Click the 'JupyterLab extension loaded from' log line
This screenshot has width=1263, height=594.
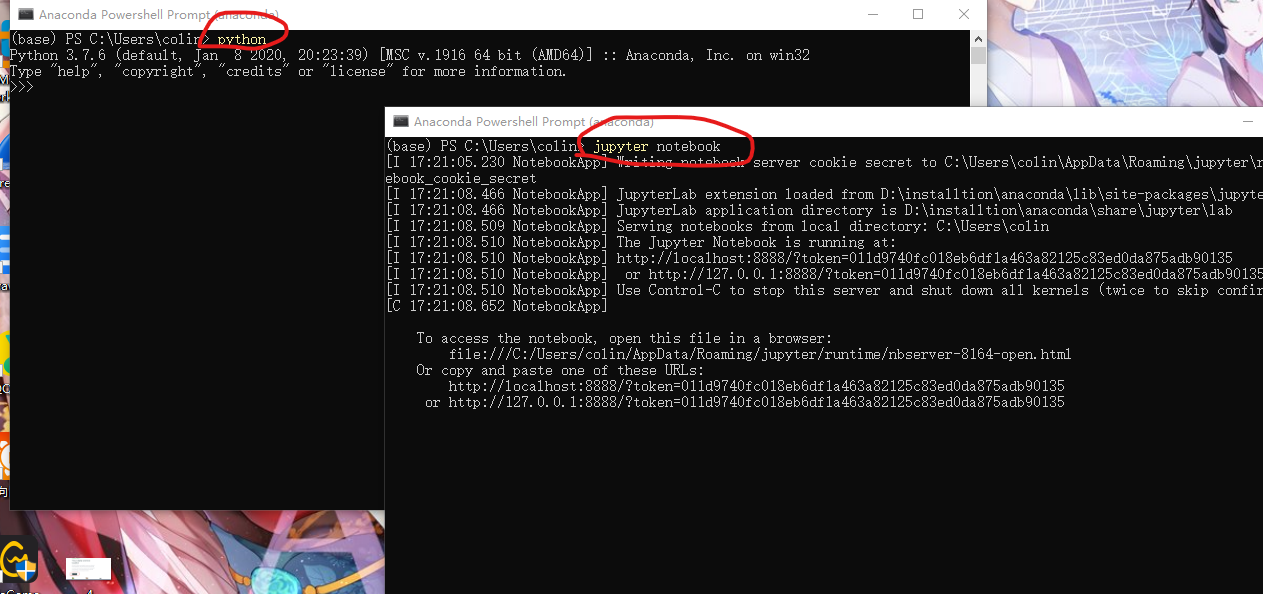(824, 194)
